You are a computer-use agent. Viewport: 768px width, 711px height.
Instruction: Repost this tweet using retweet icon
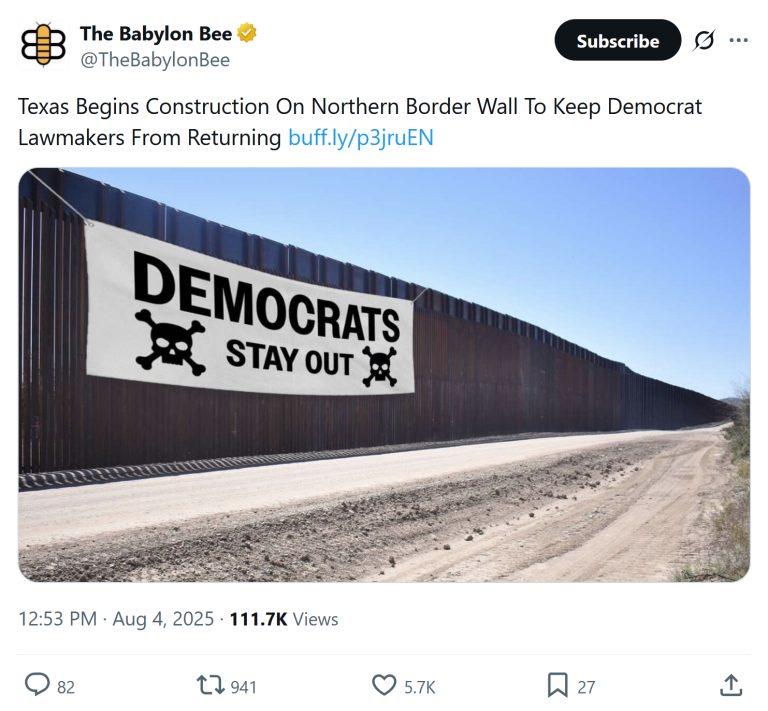(x=210, y=685)
